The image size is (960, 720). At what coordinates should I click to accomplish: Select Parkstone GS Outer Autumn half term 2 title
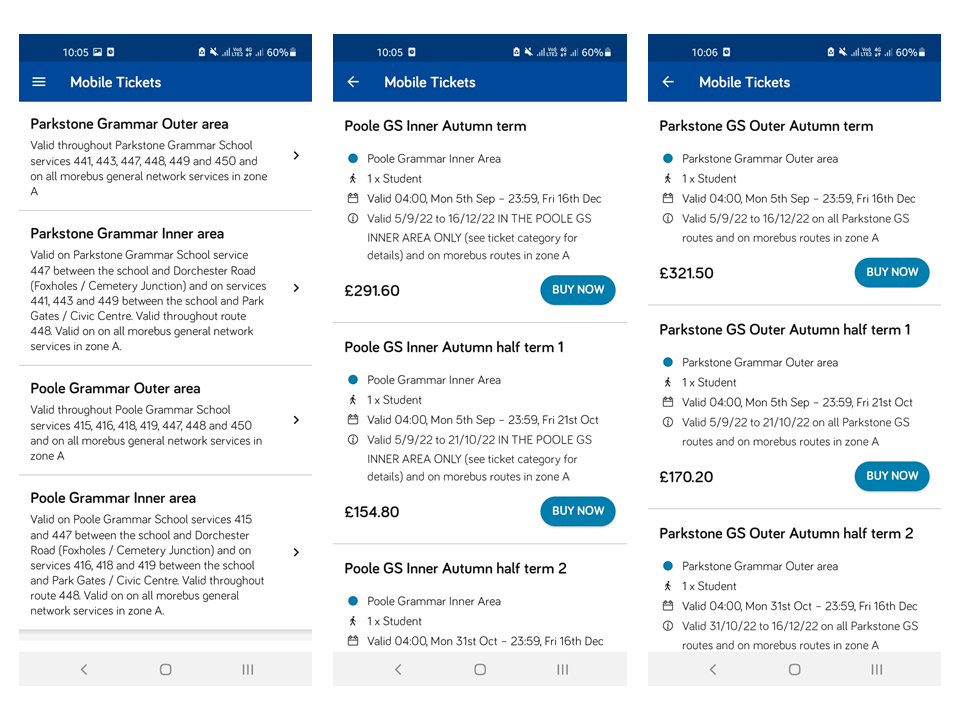point(786,533)
